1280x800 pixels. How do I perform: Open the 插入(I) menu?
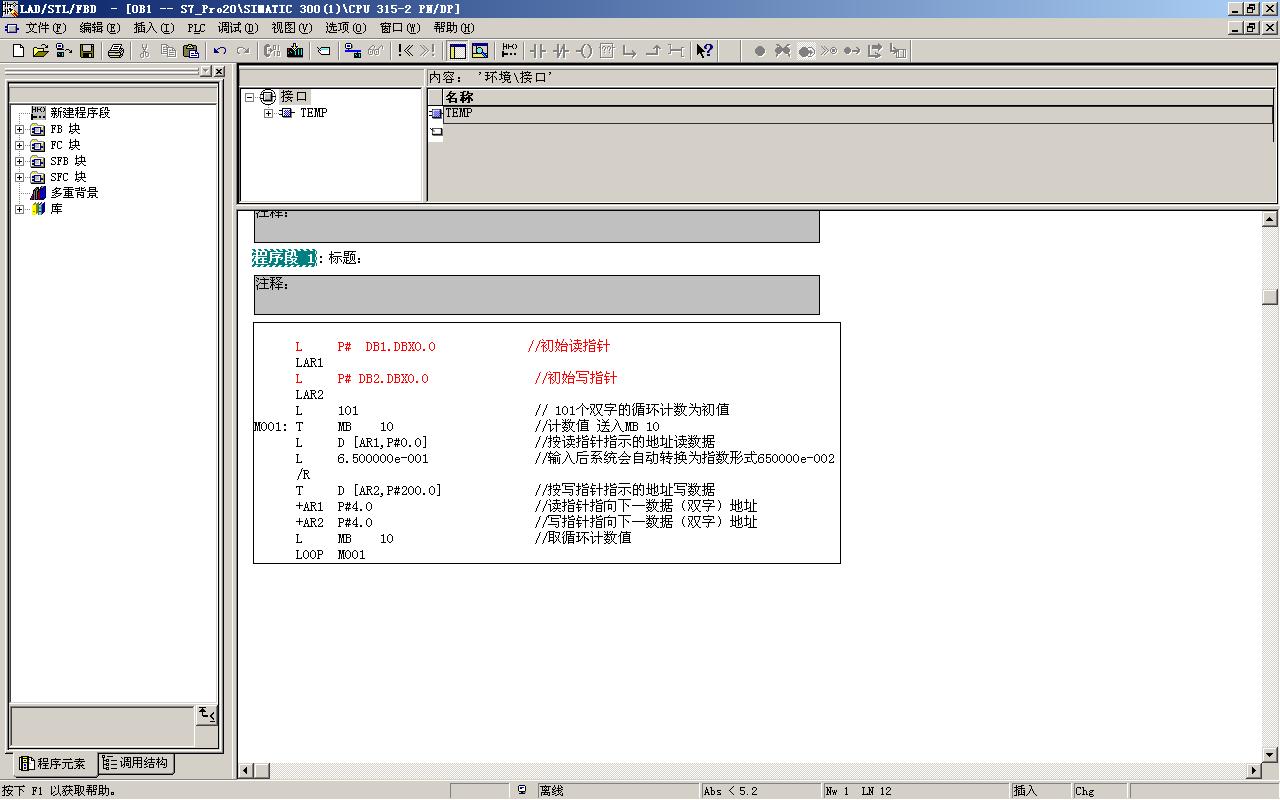(x=153, y=28)
